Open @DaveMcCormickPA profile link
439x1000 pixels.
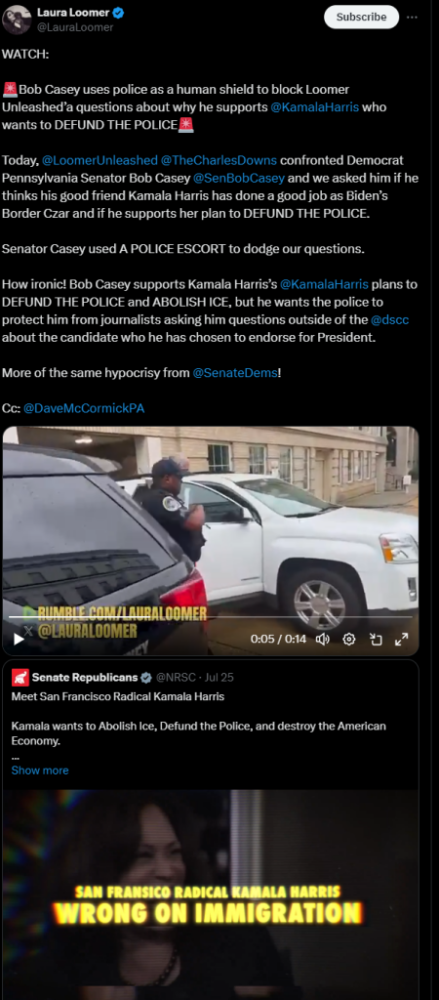[x=84, y=408]
